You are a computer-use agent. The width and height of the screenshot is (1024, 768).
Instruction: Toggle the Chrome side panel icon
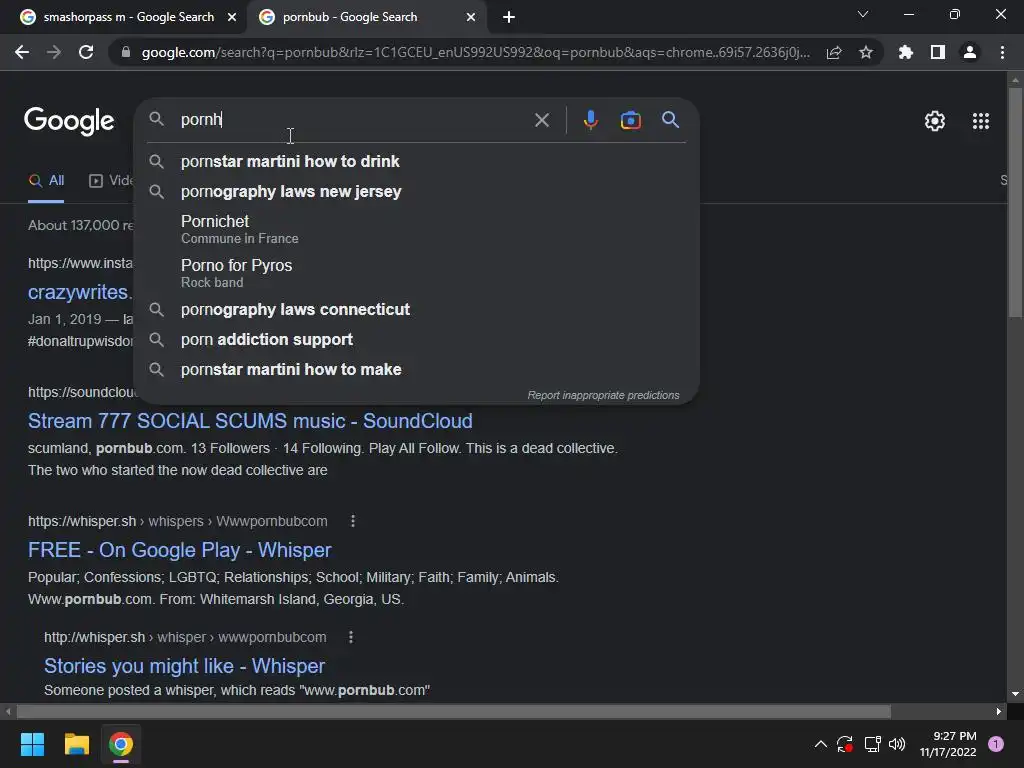click(938, 52)
